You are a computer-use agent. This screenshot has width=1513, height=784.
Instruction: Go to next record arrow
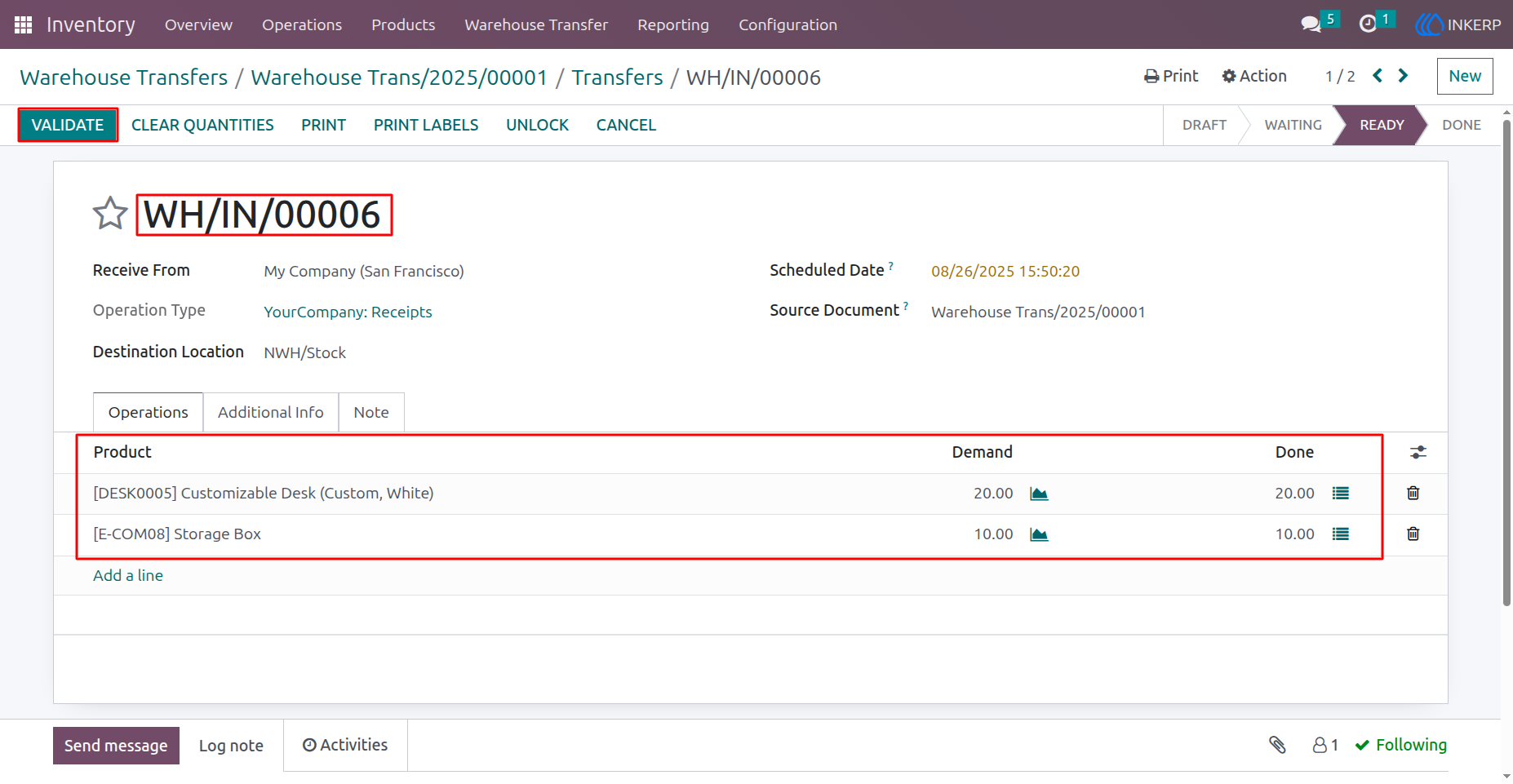click(1403, 76)
